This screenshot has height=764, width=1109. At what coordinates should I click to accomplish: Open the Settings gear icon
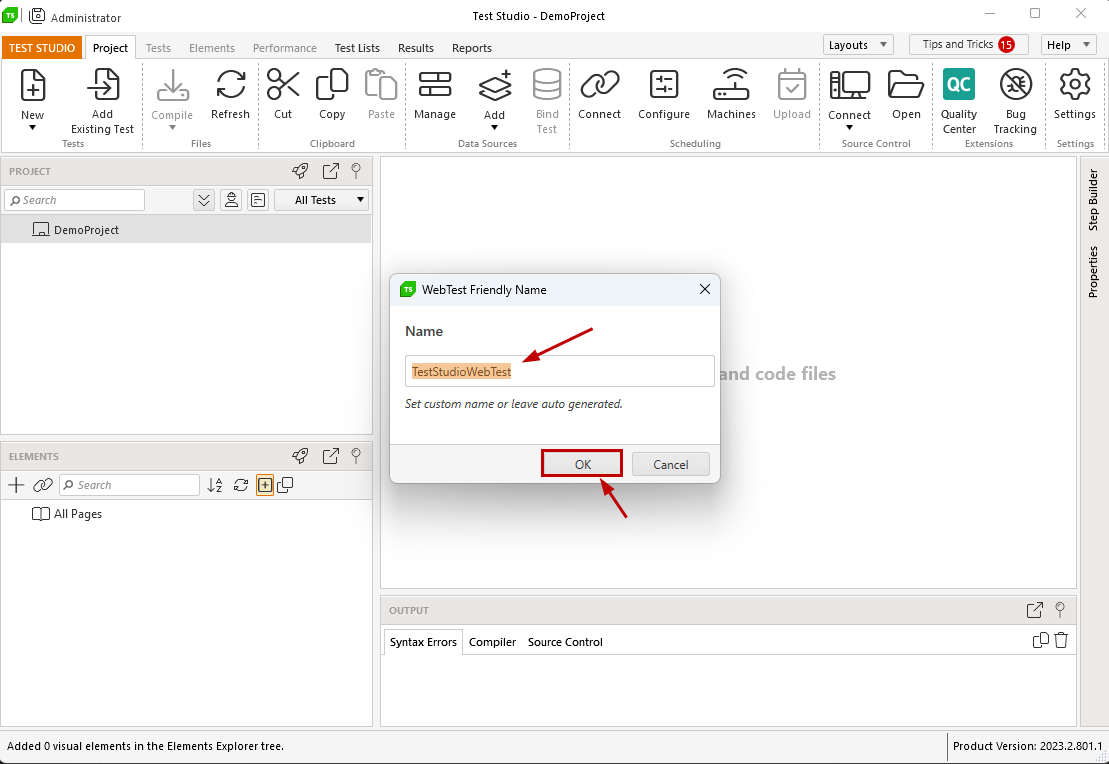1075,85
